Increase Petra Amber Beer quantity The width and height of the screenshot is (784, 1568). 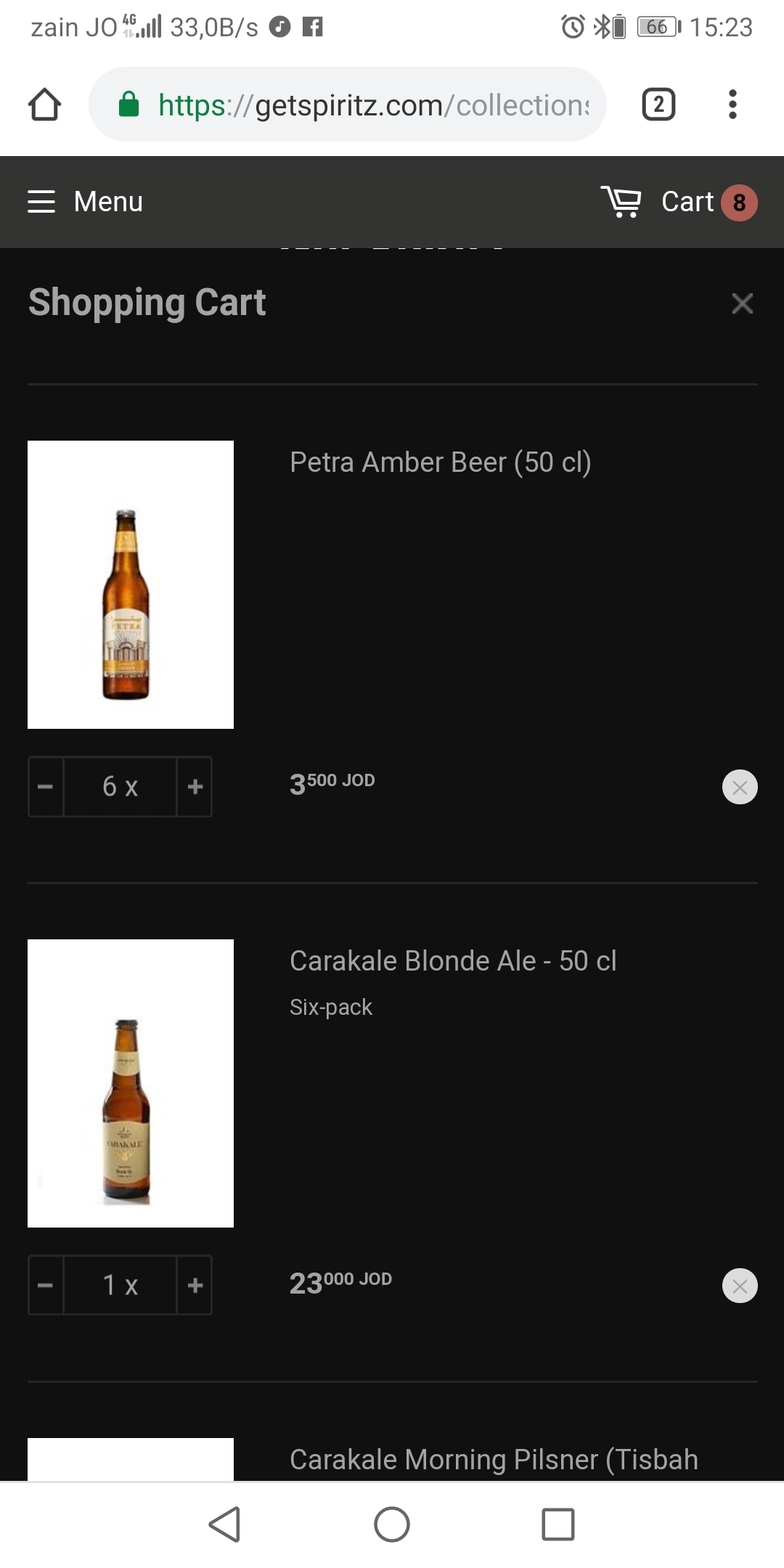click(x=195, y=787)
